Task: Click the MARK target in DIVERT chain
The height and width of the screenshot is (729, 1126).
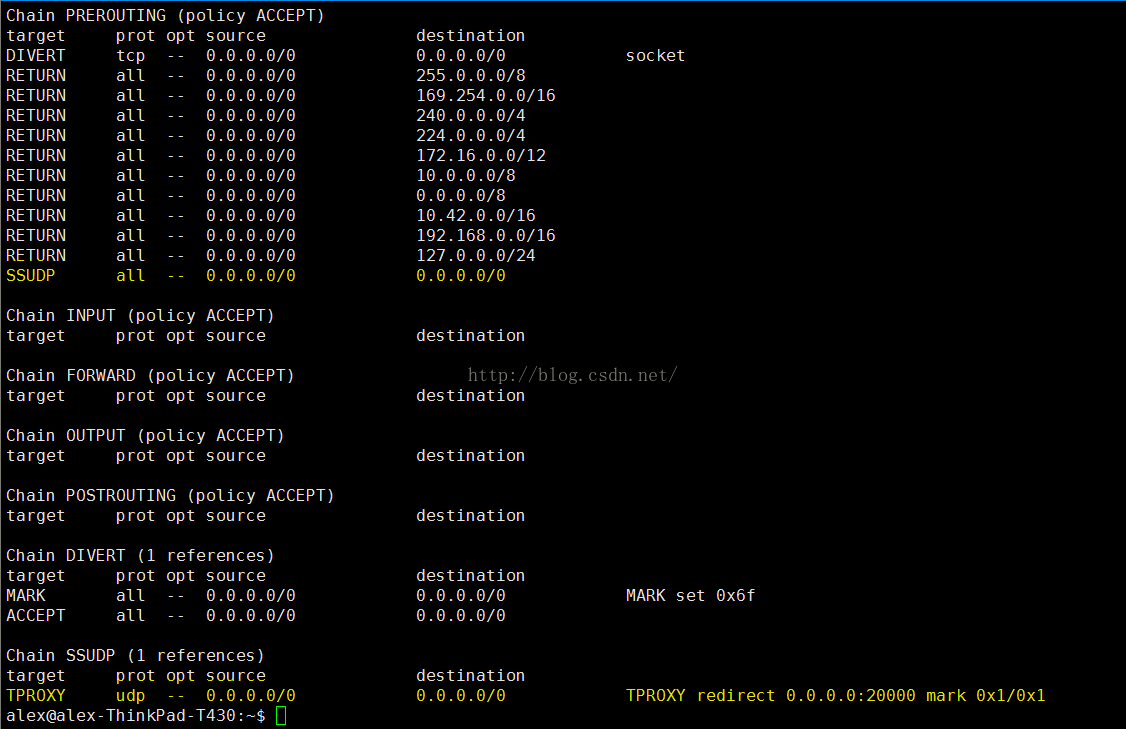Action: 26,596
